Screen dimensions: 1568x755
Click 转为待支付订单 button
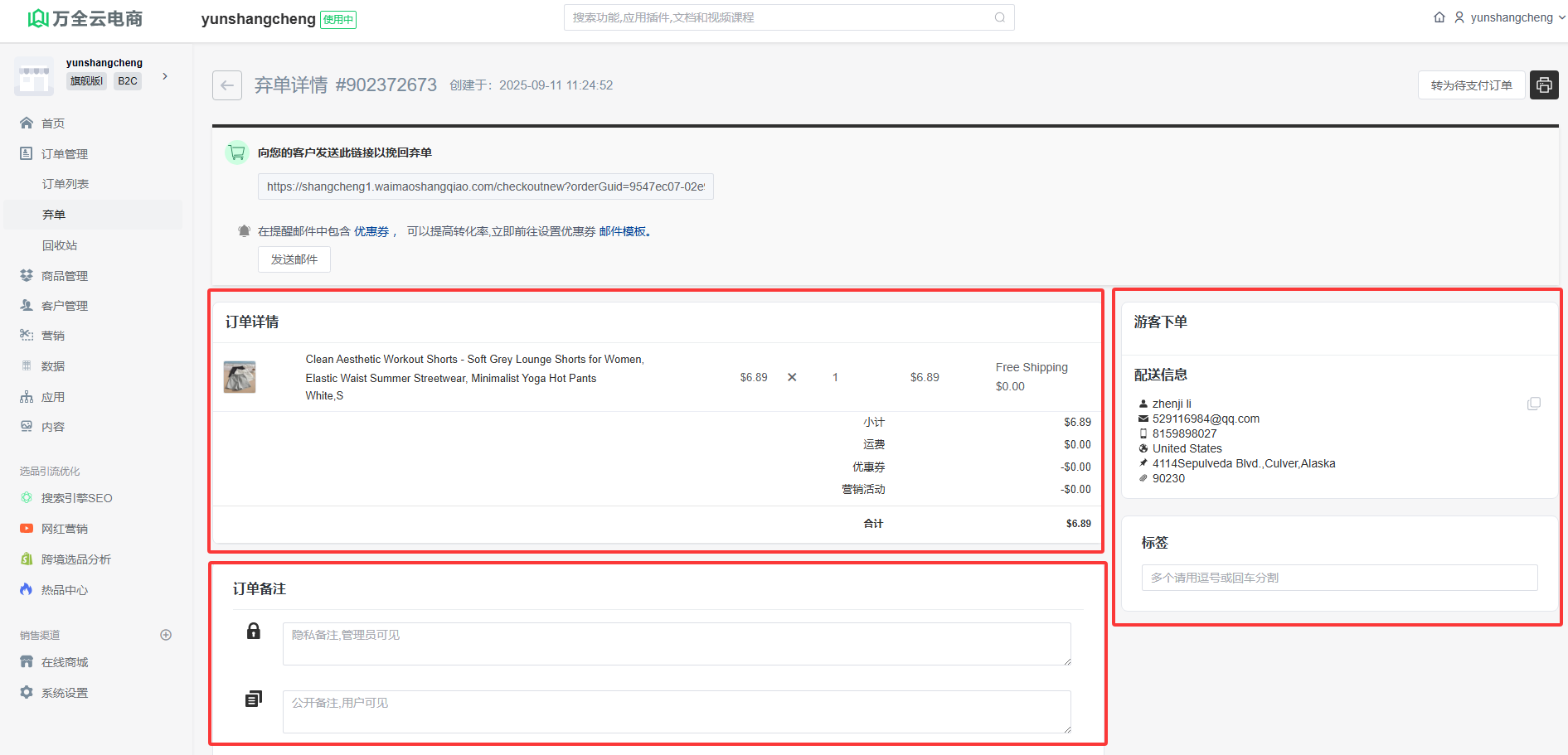click(1471, 85)
